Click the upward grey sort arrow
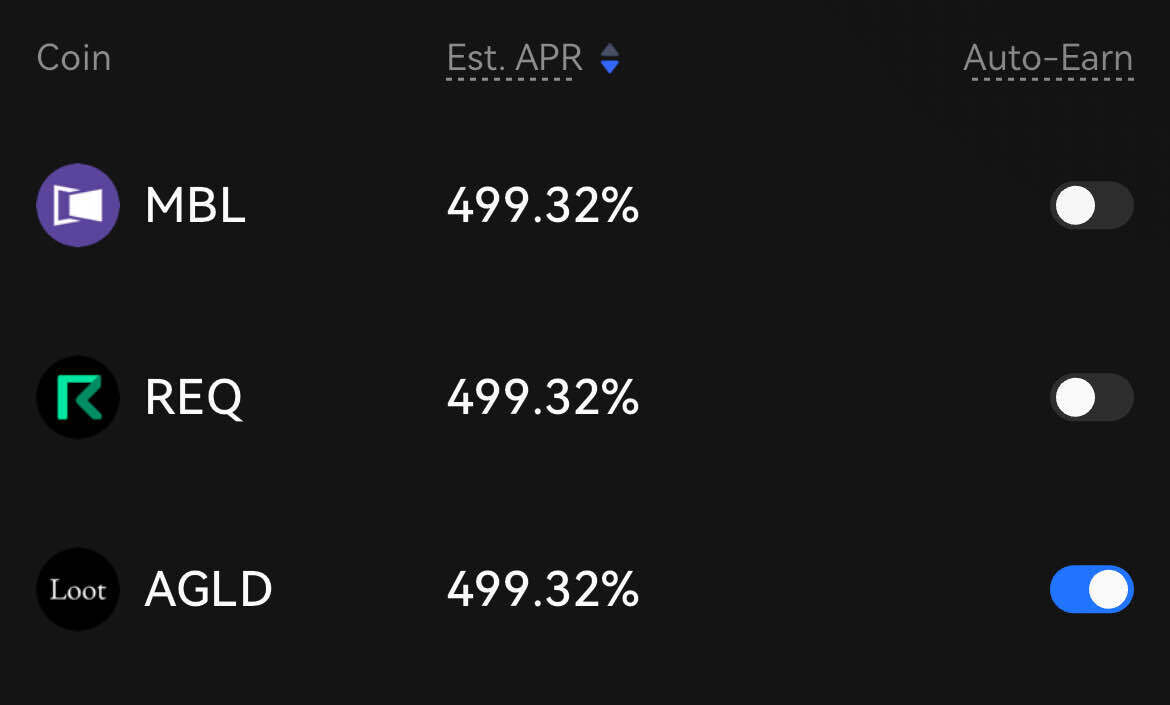The width and height of the screenshot is (1170, 705). point(609,50)
